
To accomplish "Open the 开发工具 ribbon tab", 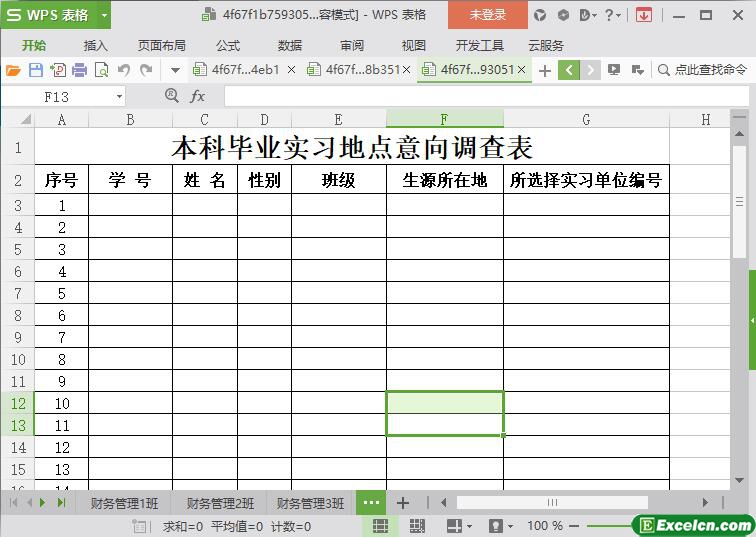I will pyautogui.click(x=480, y=46).
